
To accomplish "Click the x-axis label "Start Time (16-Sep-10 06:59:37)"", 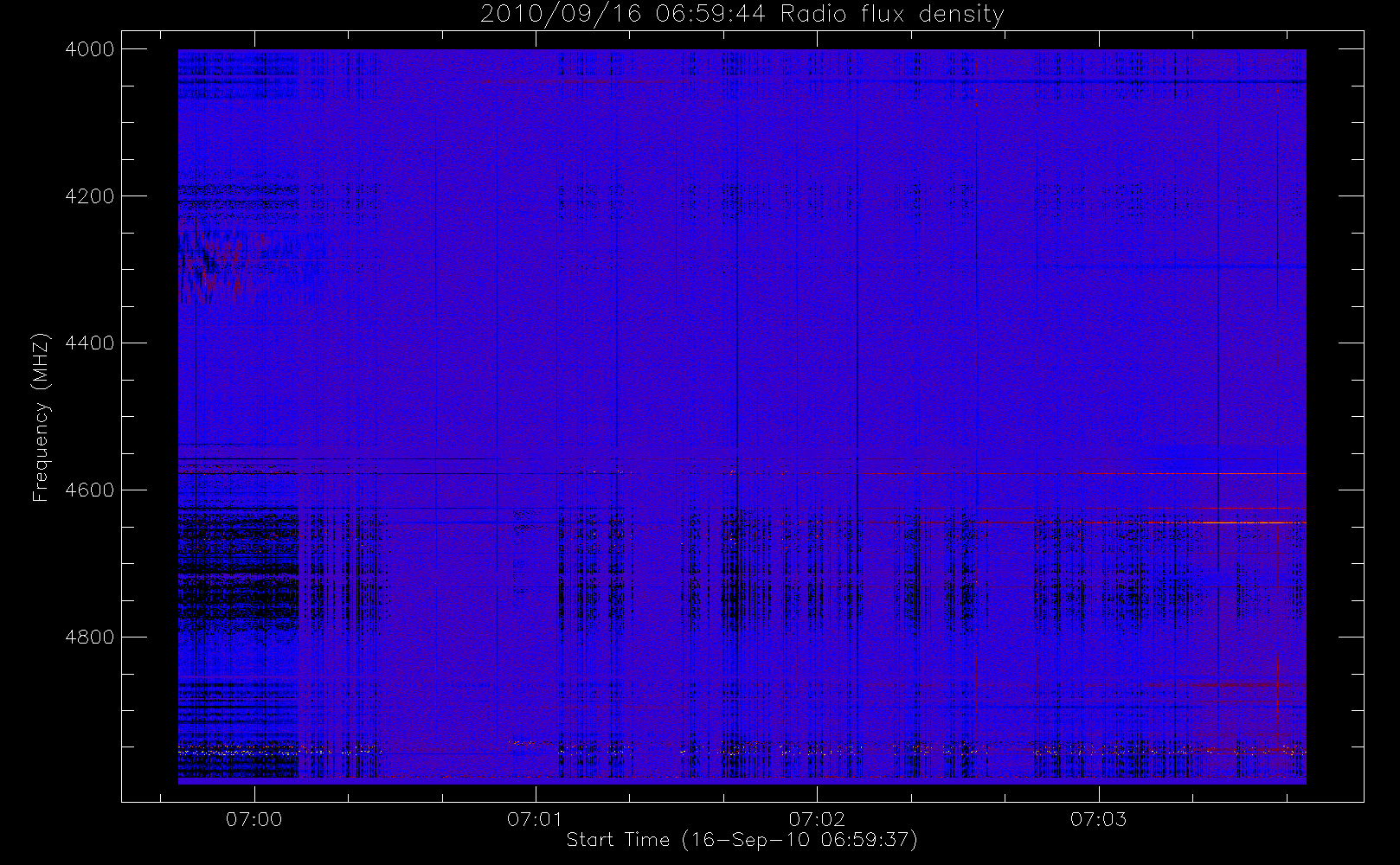I will 742,840.
